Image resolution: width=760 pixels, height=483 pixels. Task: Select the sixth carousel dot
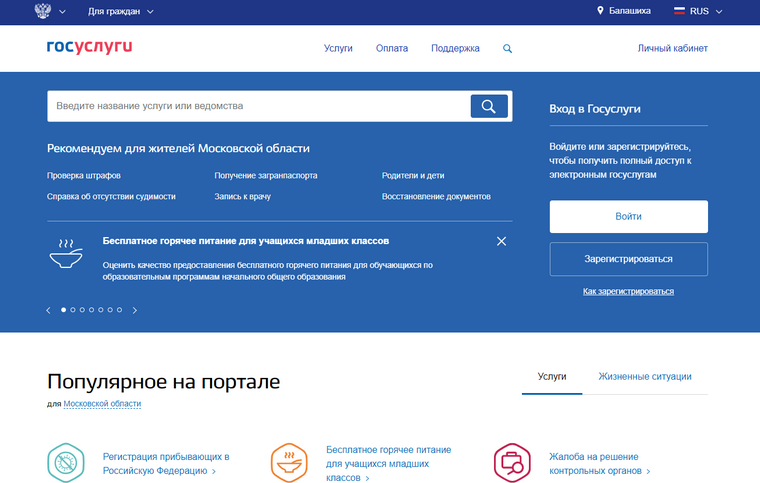(110, 310)
